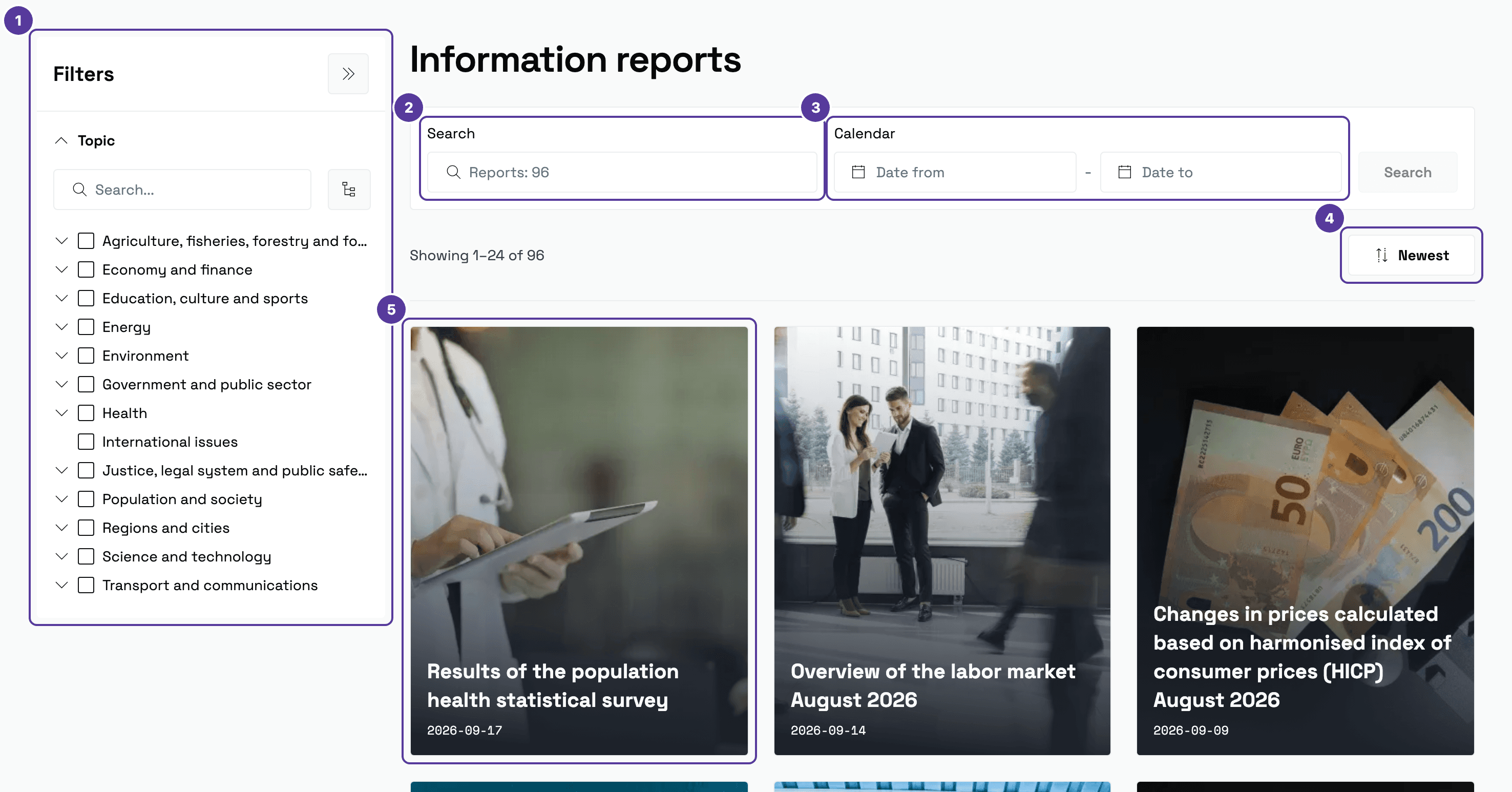Viewport: 1512px width, 792px height.
Task: Open the Newest sort dropdown
Action: (x=1411, y=256)
